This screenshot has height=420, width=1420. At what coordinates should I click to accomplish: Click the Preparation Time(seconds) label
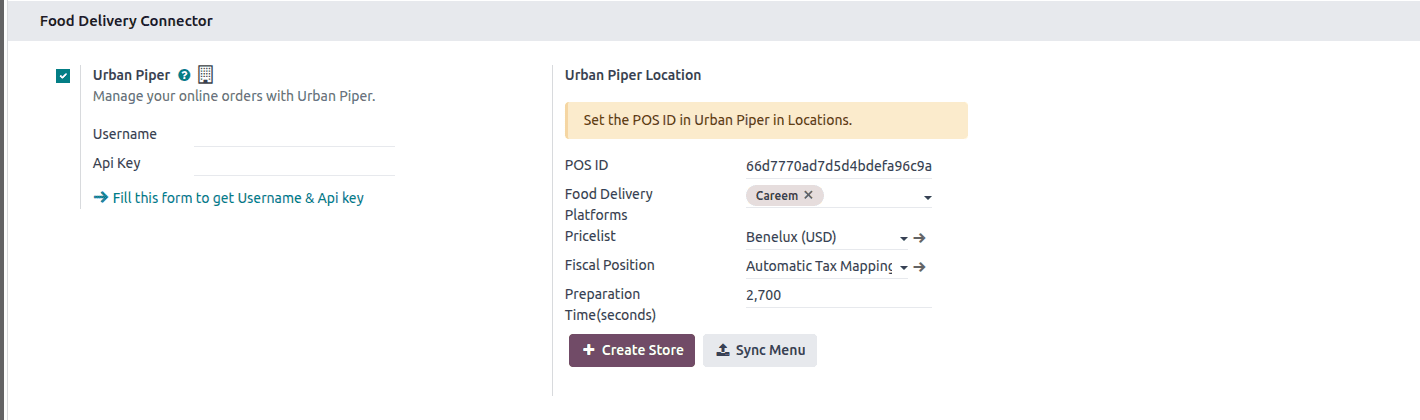point(611,304)
